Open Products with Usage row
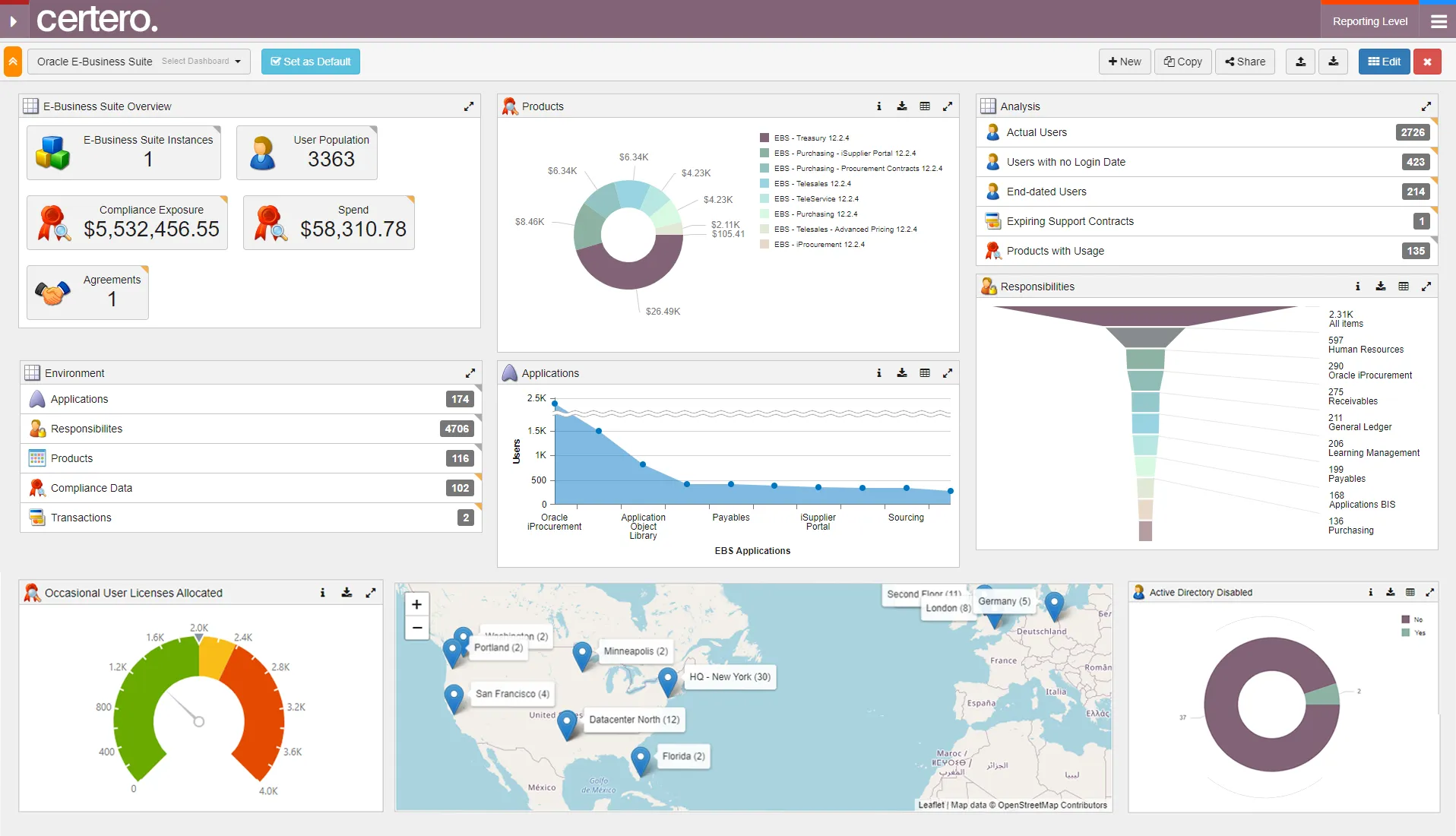This screenshot has height=836, width=1456. [x=1207, y=251]
